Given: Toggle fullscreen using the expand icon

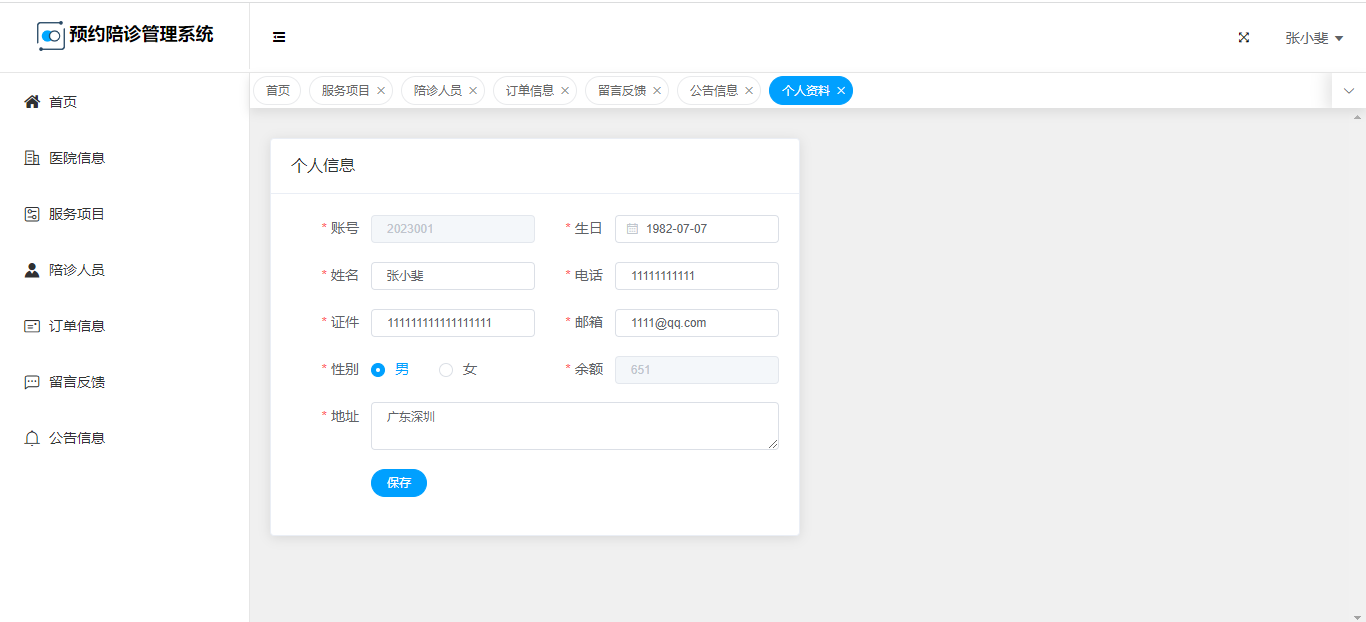Looking at the screenshot, I should click(x=1244, y=38).
